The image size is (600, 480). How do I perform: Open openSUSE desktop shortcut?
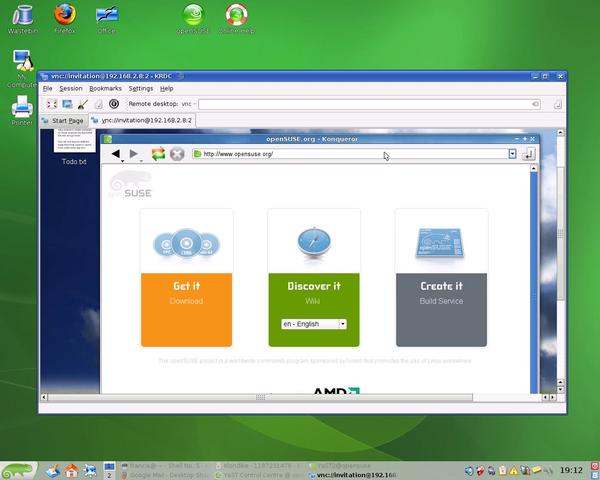pyautogui.click(x=193, y=19)
